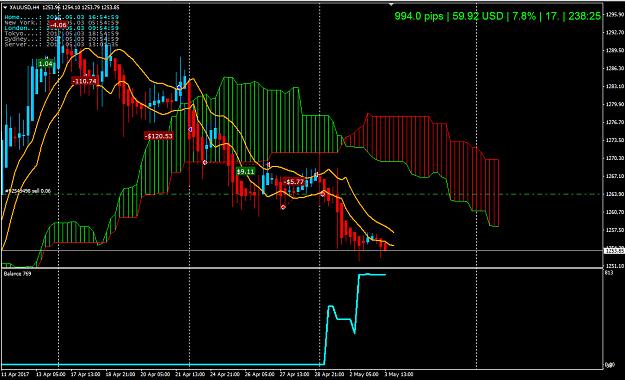Click the 21 Apr 13:00 time axis label

pos(190,374)
